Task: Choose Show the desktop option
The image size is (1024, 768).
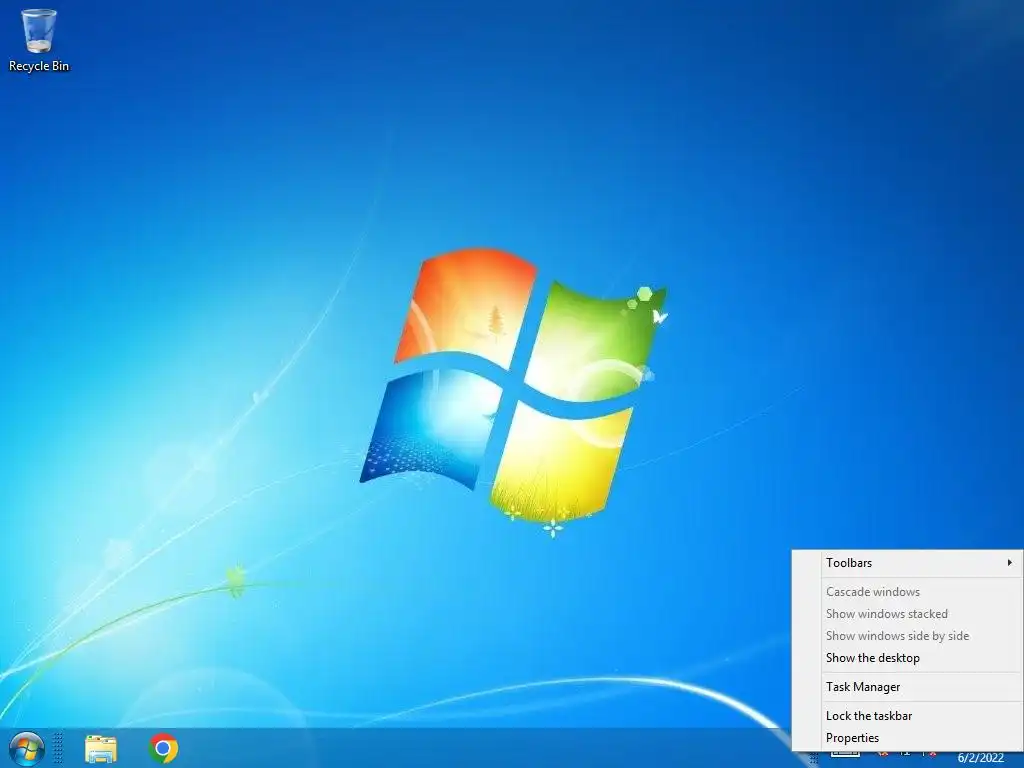Action: pos(907,658)
